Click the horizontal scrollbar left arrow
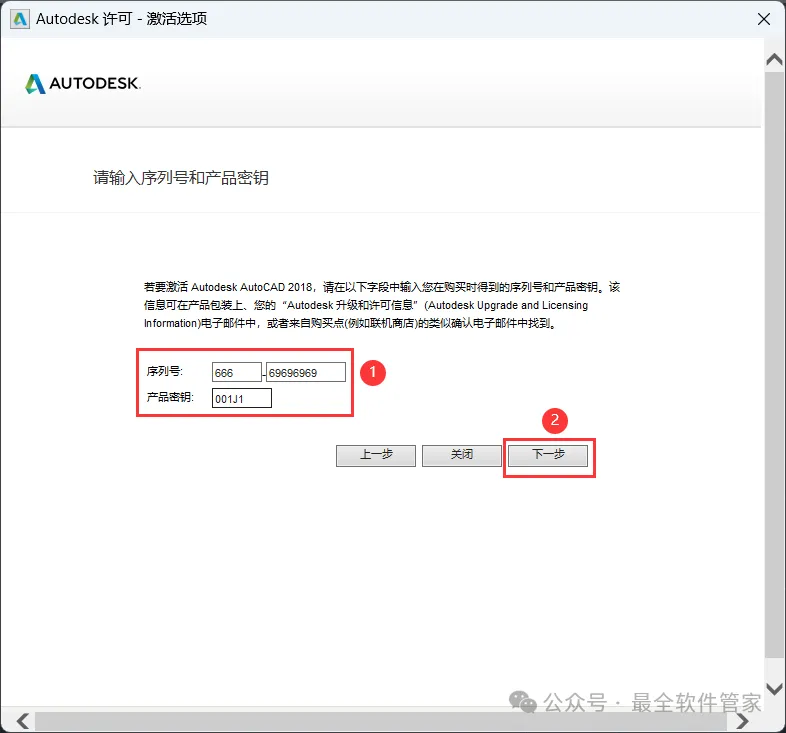The image size is (786, 733). point(23,721)
